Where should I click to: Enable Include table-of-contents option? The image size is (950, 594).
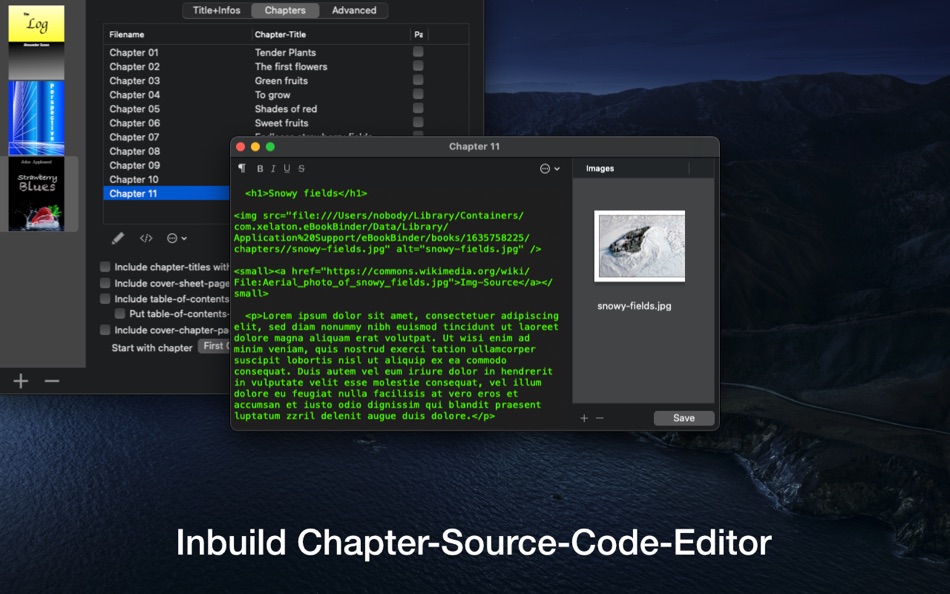105,299
